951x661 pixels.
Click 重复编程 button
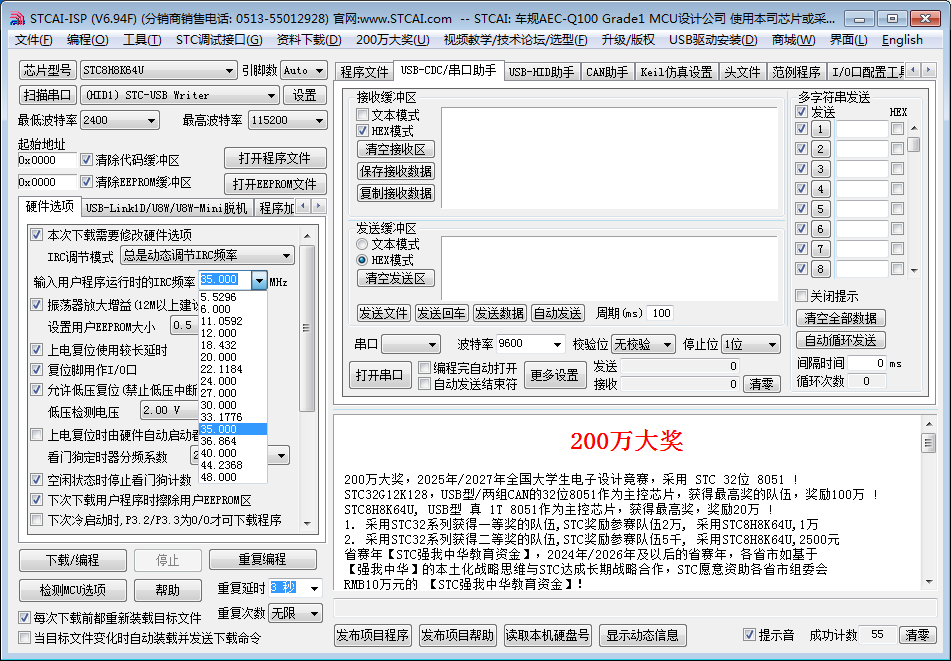coord(262,559)
